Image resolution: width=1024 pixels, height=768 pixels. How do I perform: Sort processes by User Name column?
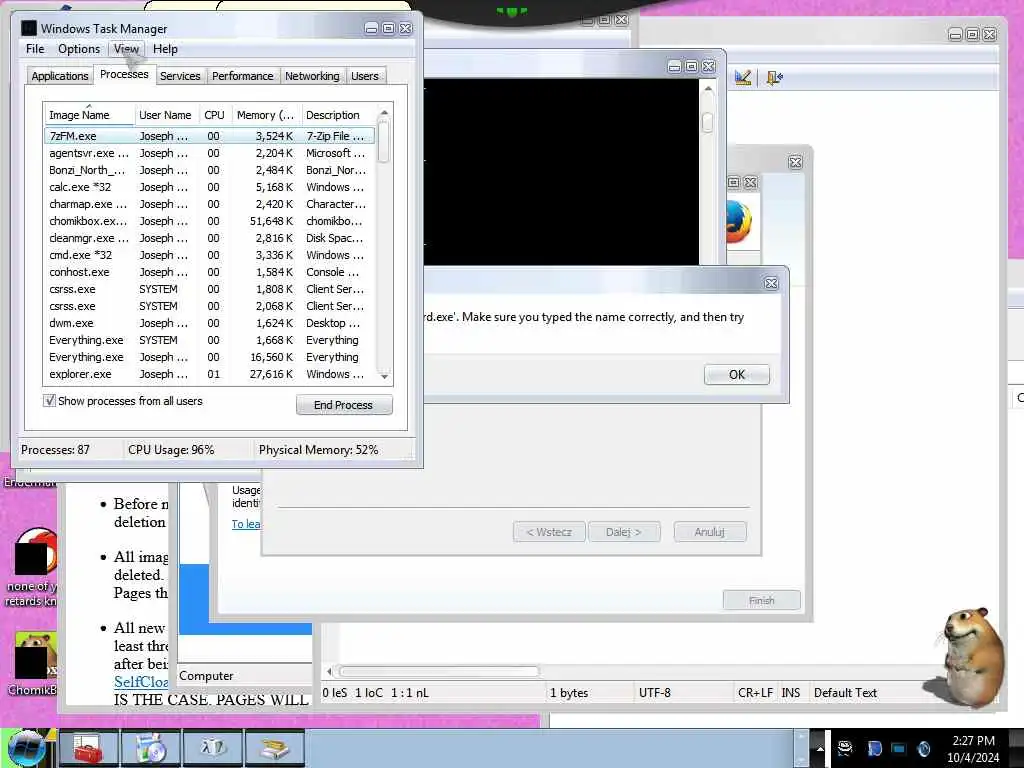coord(167,115)
